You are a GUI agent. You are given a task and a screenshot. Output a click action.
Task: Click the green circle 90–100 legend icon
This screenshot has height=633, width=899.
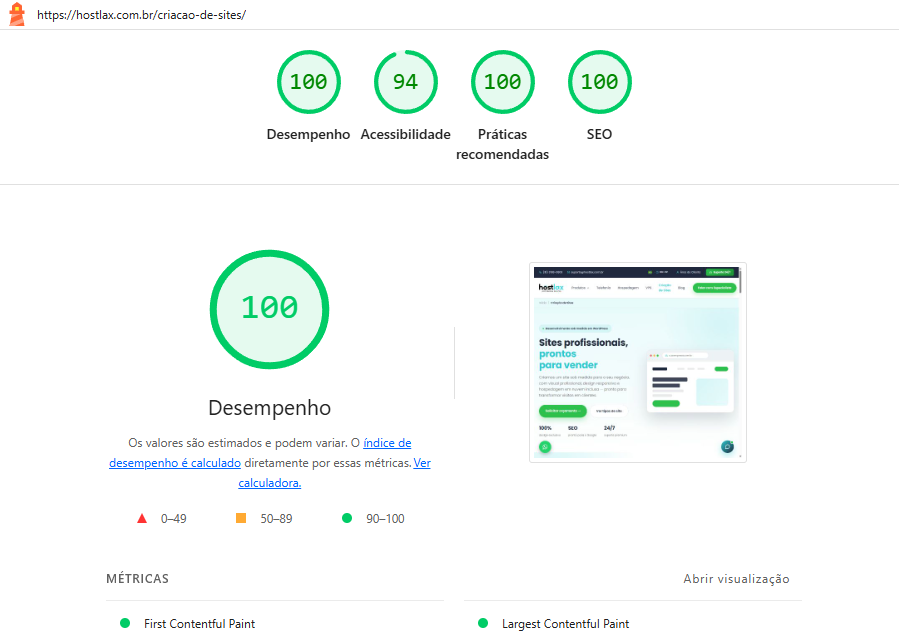click(347, 518)
